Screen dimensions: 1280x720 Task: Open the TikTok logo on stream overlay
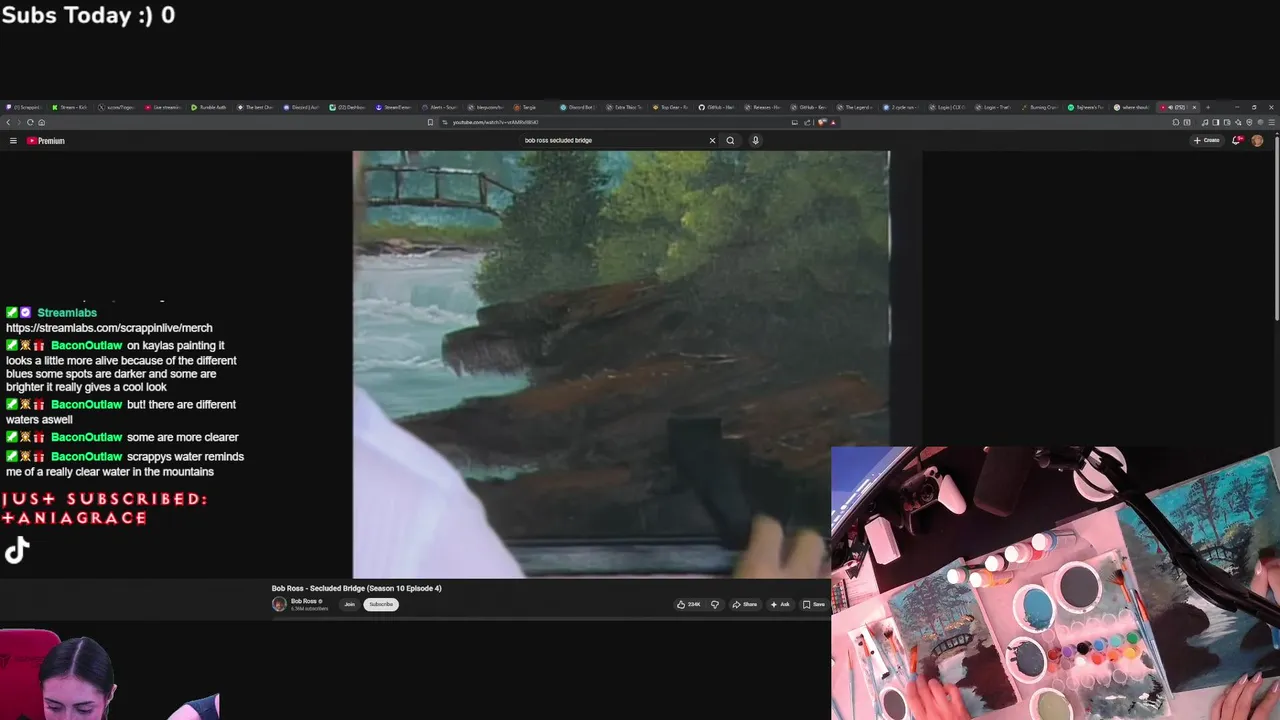[17, 550]
